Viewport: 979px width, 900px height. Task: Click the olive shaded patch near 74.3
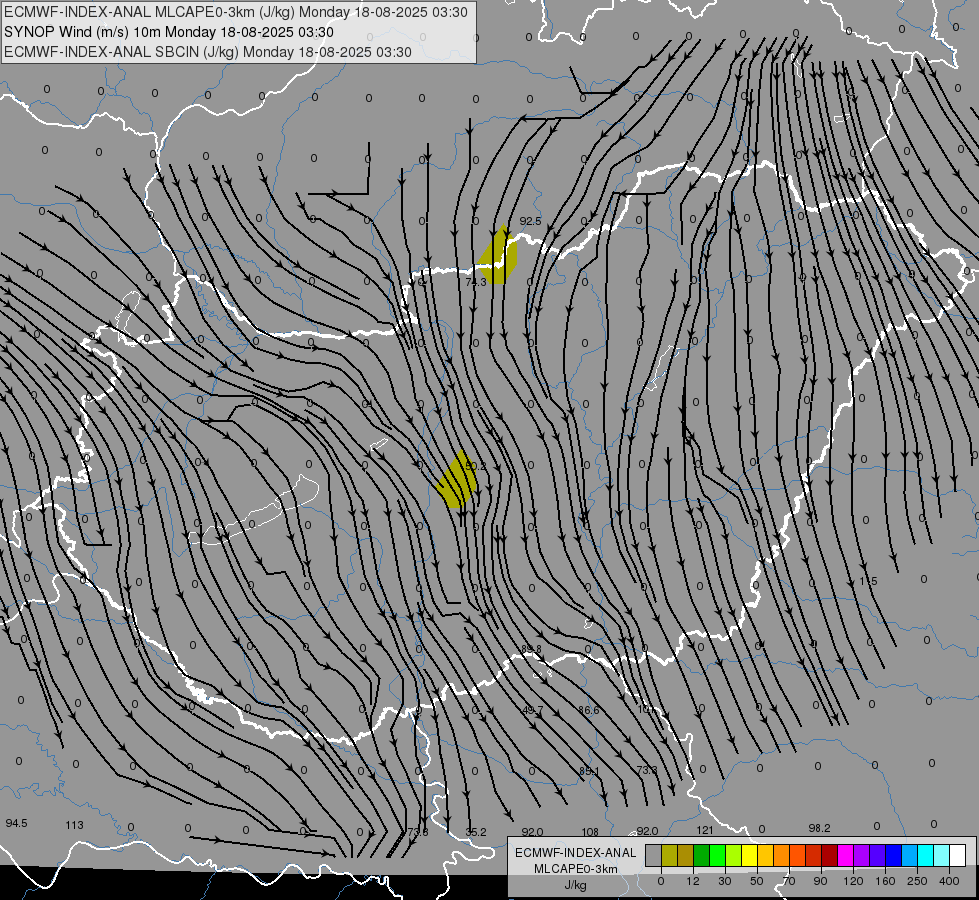498,256
